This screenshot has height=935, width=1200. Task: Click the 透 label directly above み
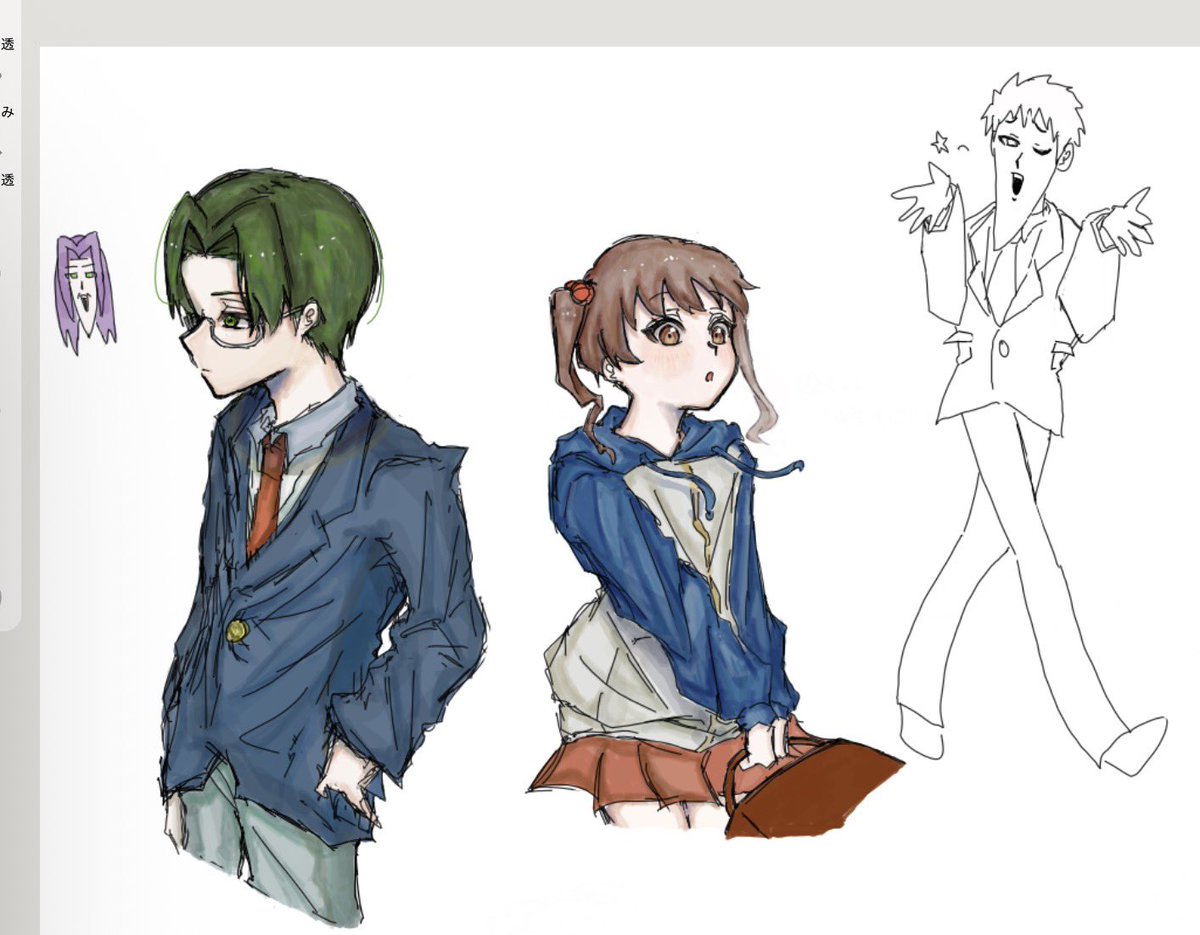pyautogui.click(x=8, y=44)
